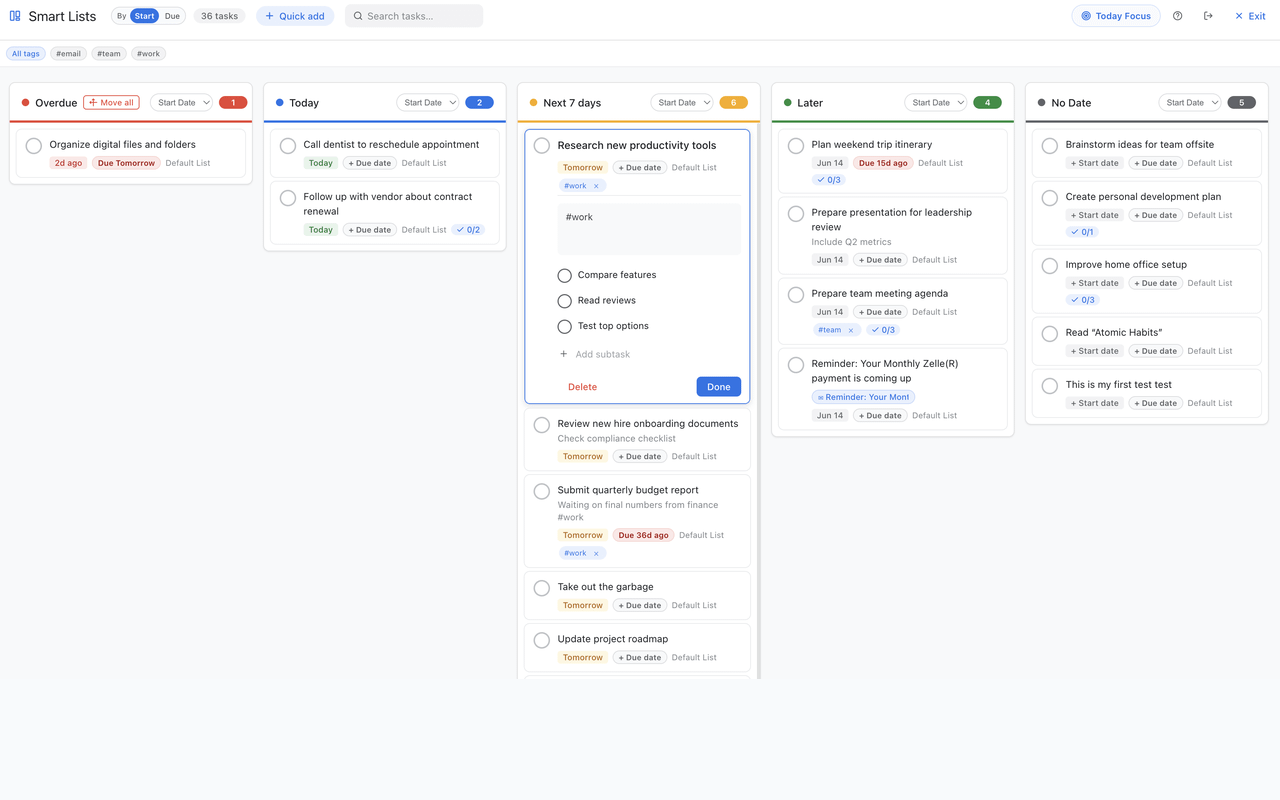
Task: Open Start Date dropdown in Later column
Action: click(x=936, y=102)
